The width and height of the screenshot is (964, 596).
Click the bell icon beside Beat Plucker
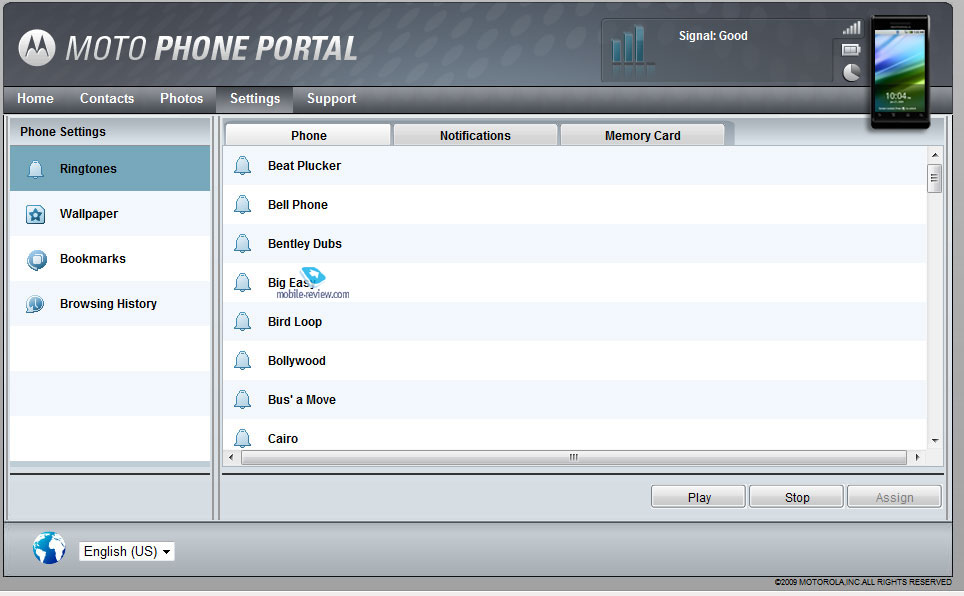243,165
